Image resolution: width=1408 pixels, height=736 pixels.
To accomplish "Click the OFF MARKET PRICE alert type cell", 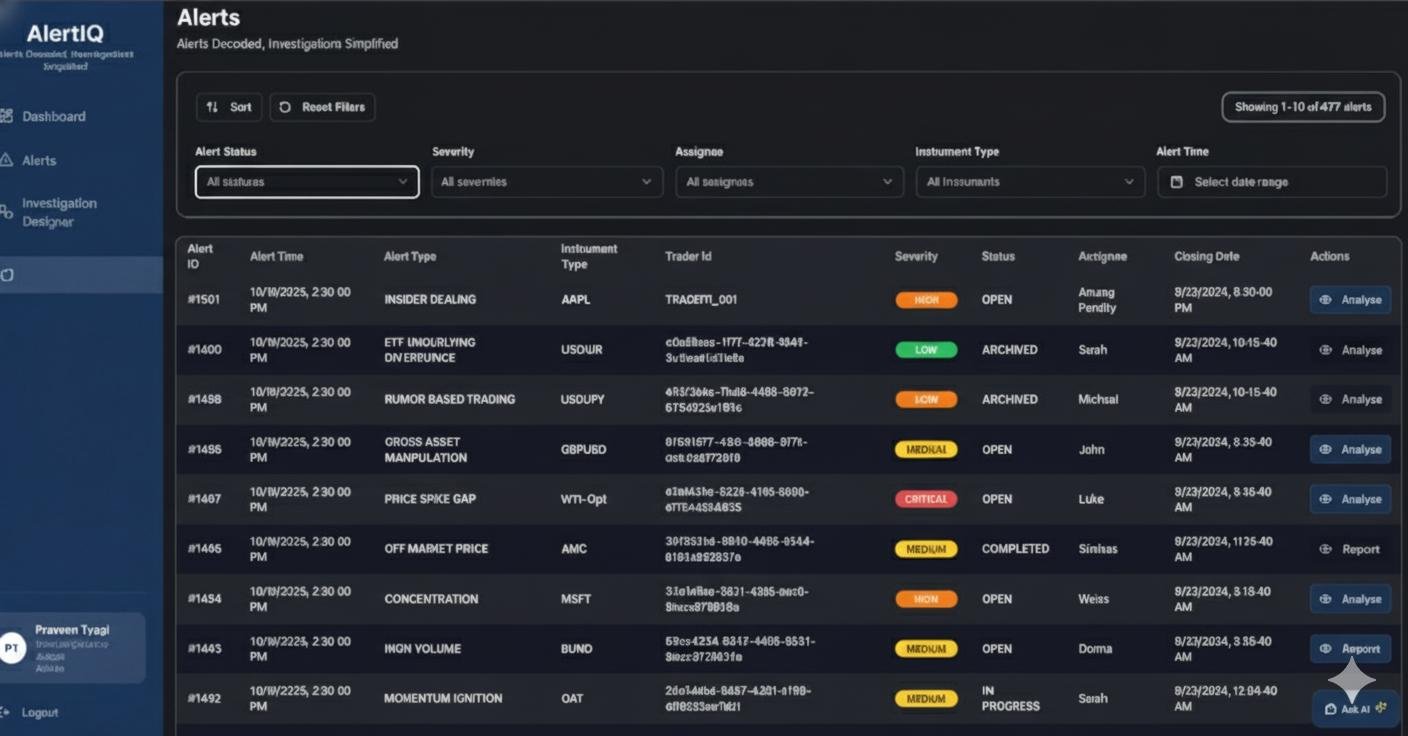I will click(436, 549).
